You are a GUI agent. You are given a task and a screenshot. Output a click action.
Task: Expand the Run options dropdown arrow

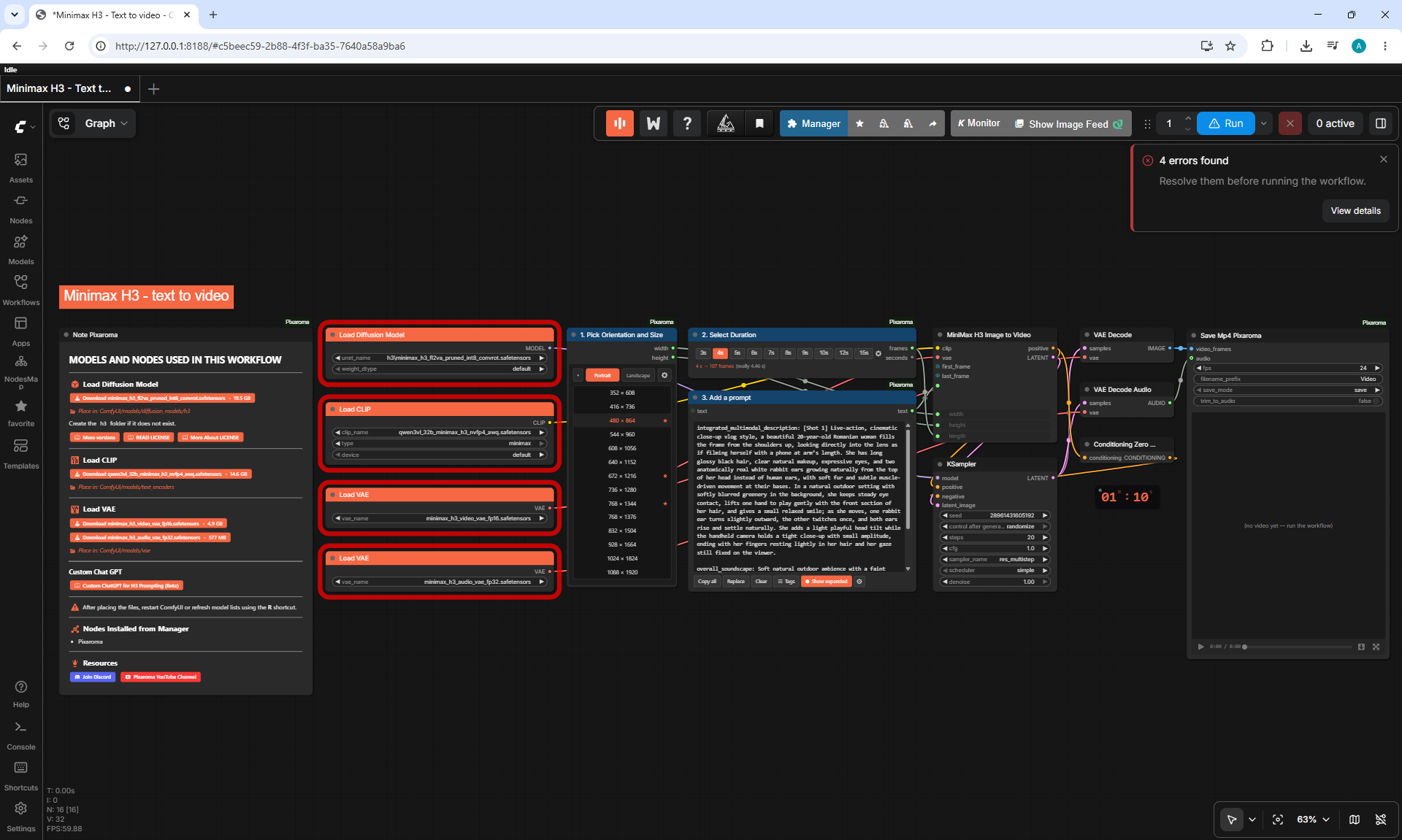(1263, 123)
